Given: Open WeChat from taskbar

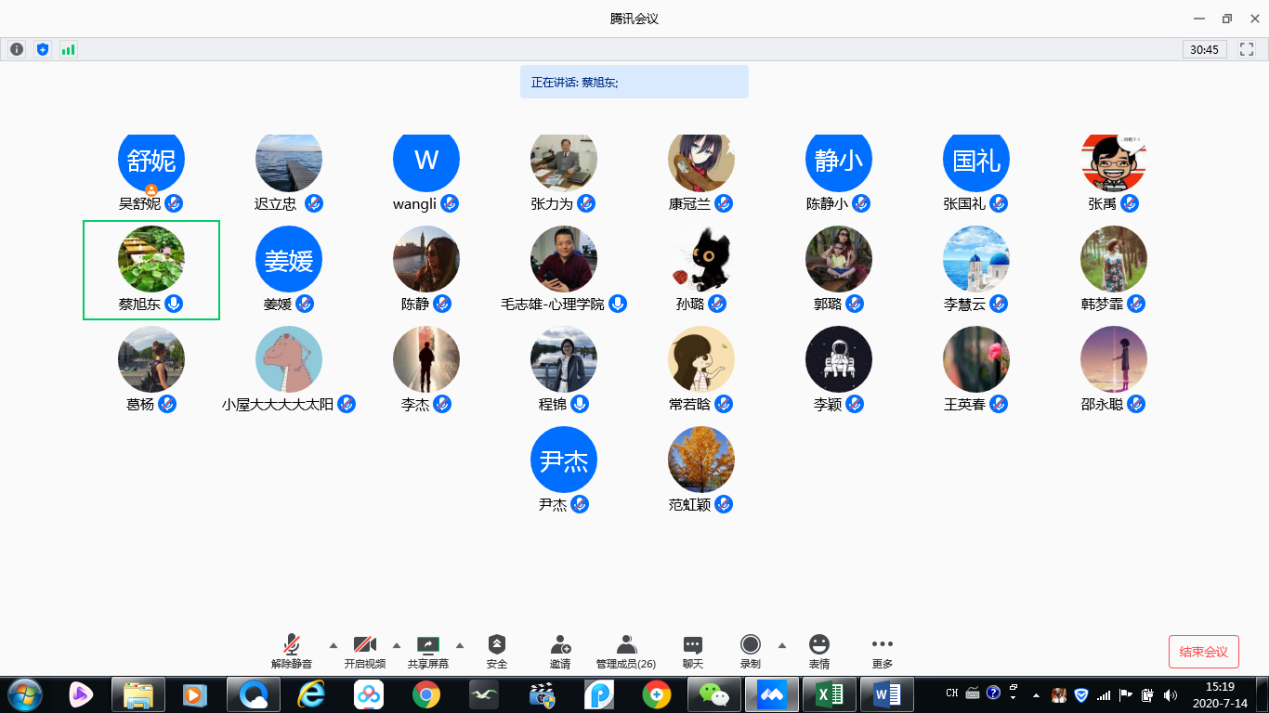Looking at the screenshot, I should click(714, 694).
